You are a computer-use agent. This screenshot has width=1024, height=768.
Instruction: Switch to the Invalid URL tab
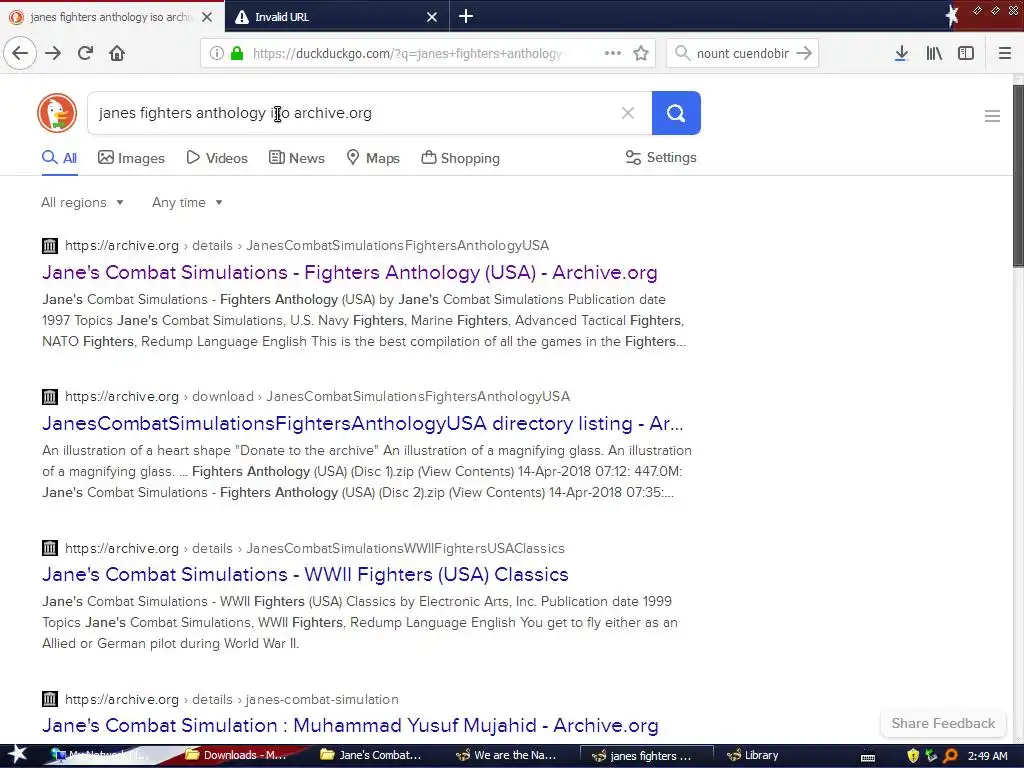pyautogui.click(x=337, y=16)
